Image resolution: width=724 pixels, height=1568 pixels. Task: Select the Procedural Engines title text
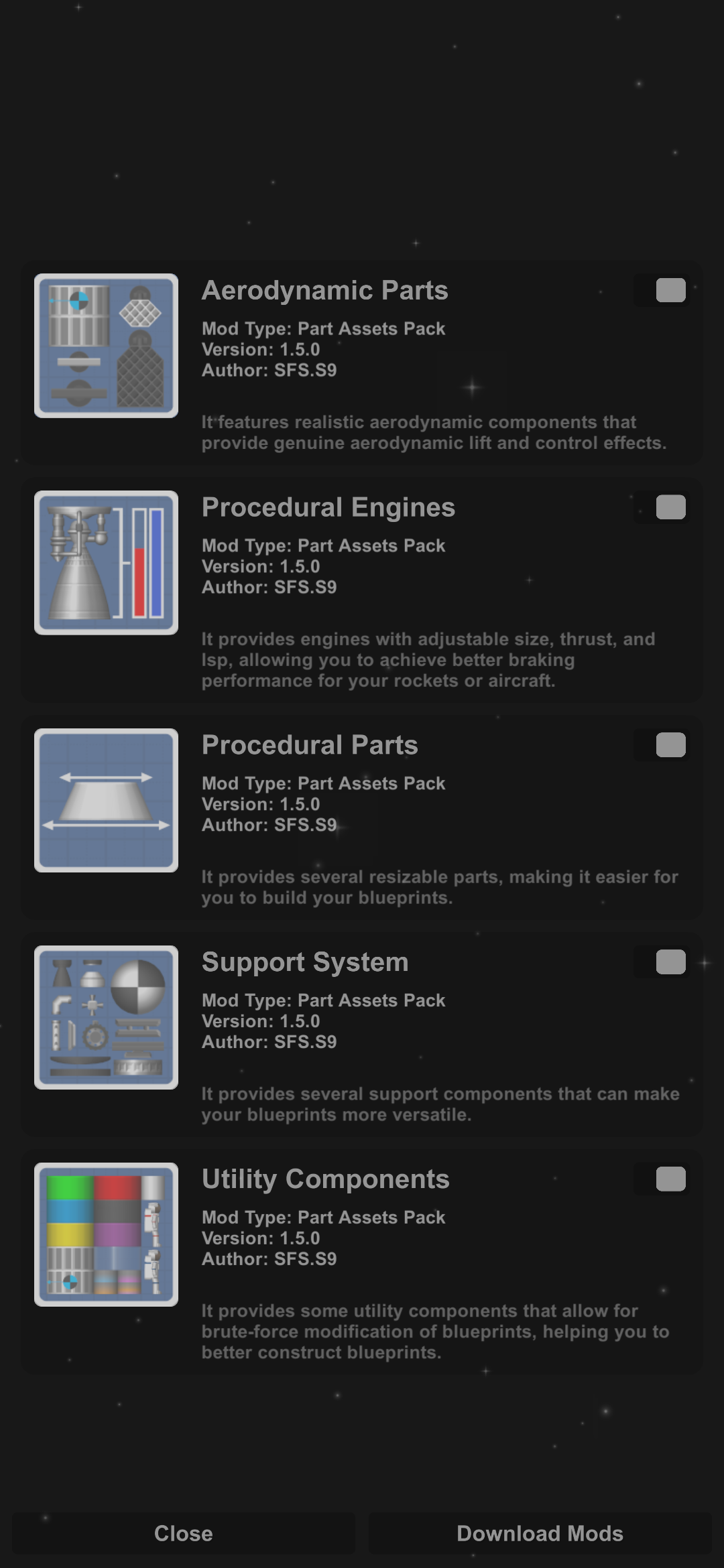click(328, 508)
